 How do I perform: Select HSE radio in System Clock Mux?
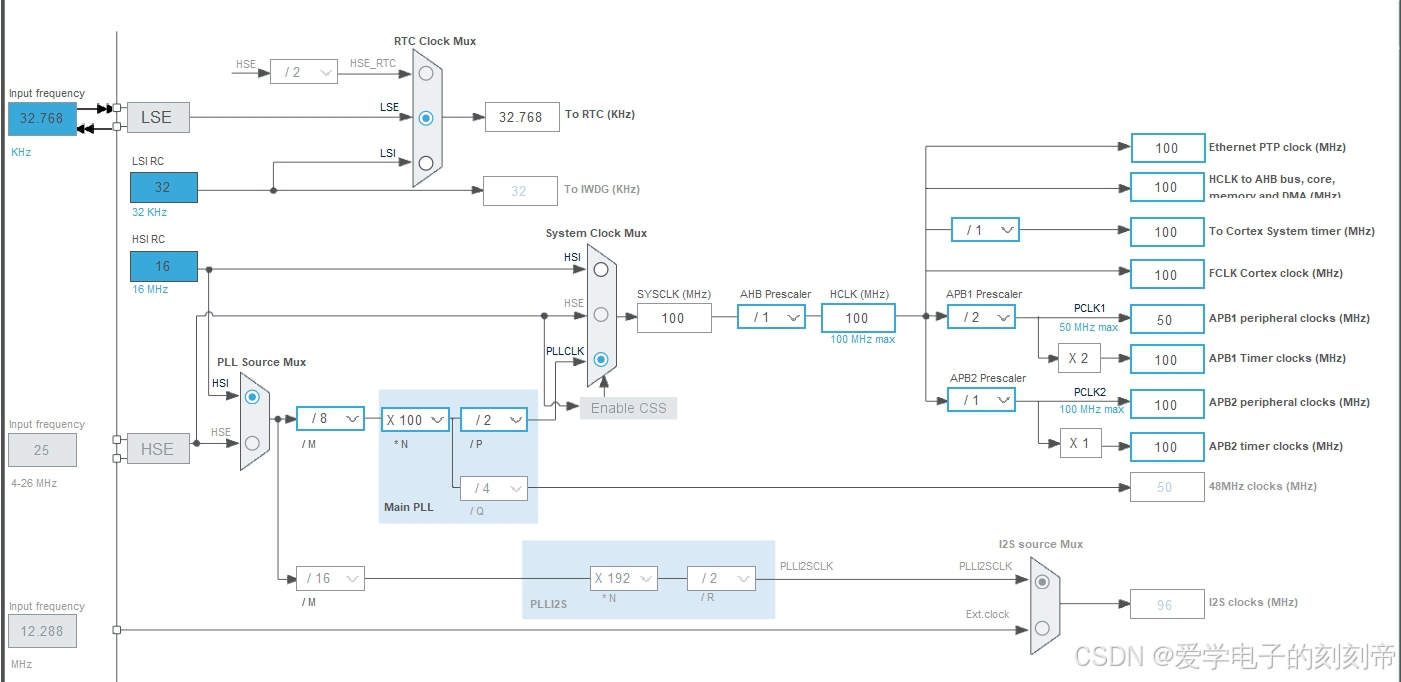pyautogui.click(x=601, y=314)
